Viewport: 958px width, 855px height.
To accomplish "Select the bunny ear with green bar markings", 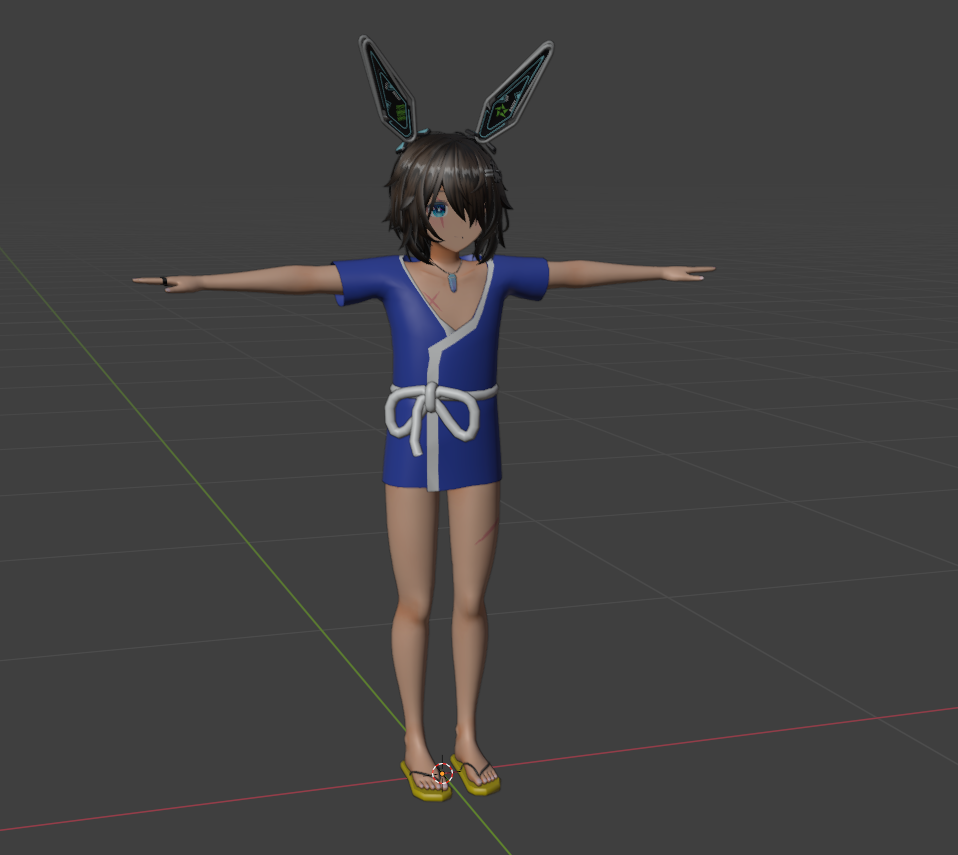I will [x=388, y=89].
